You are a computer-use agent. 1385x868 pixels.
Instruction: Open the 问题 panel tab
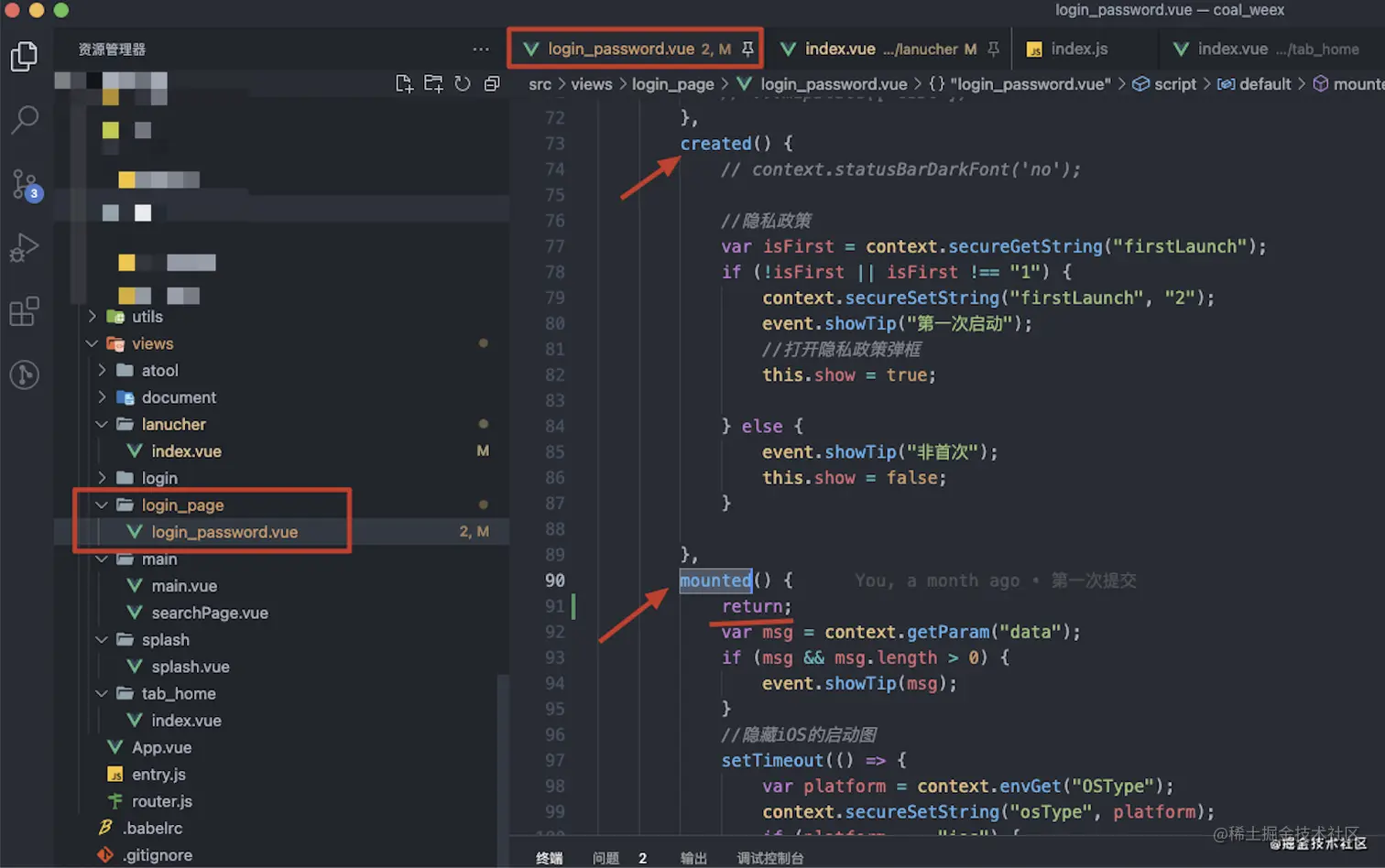point(605,858)
